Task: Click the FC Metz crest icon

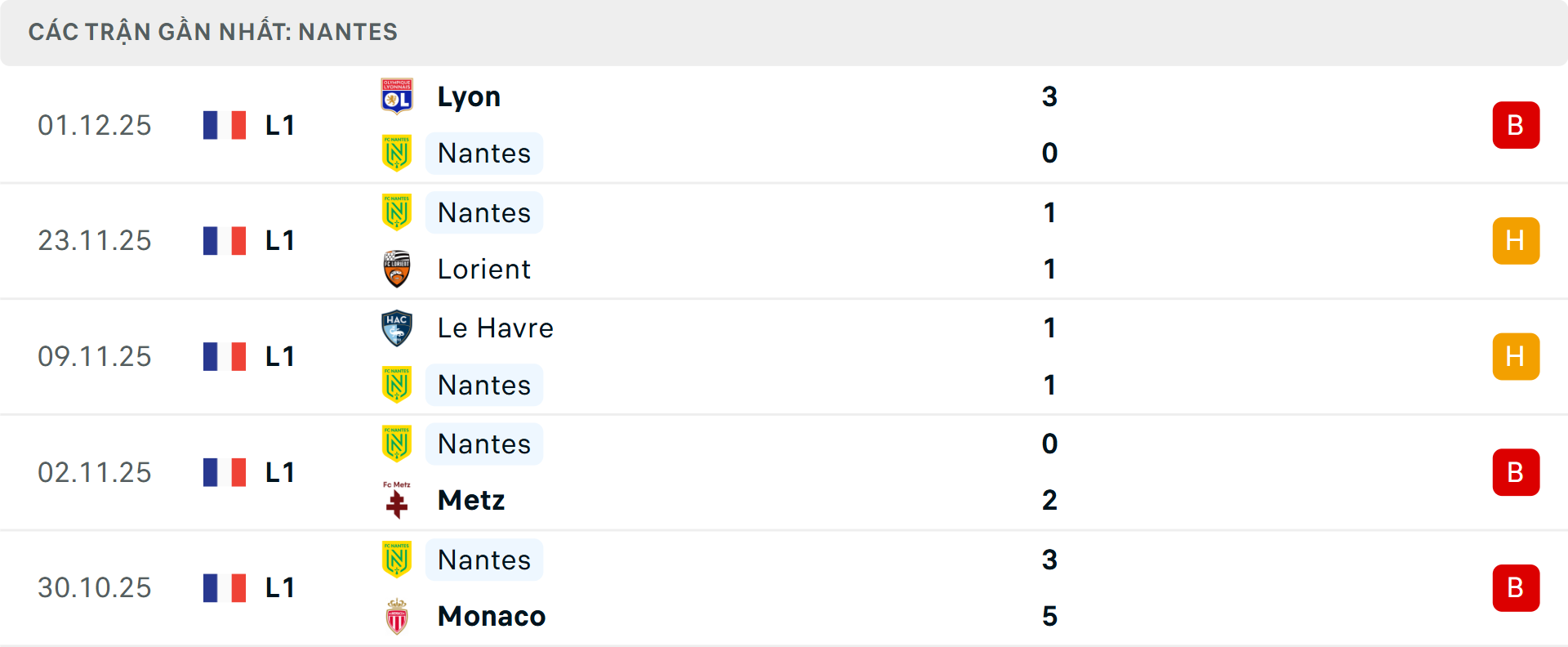Action: coord(397,500)
